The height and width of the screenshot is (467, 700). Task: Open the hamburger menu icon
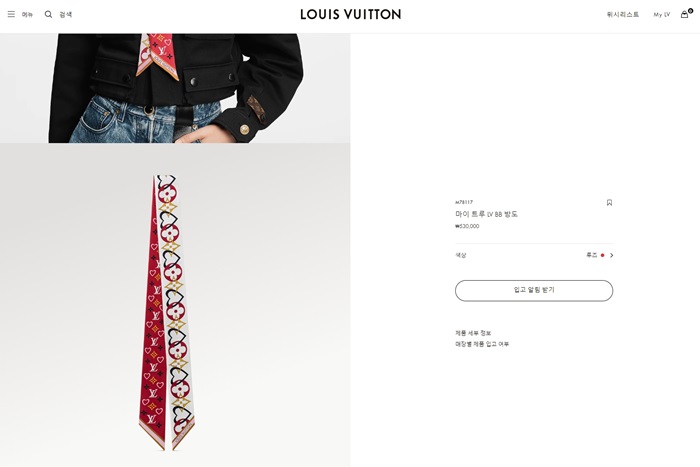11,14
